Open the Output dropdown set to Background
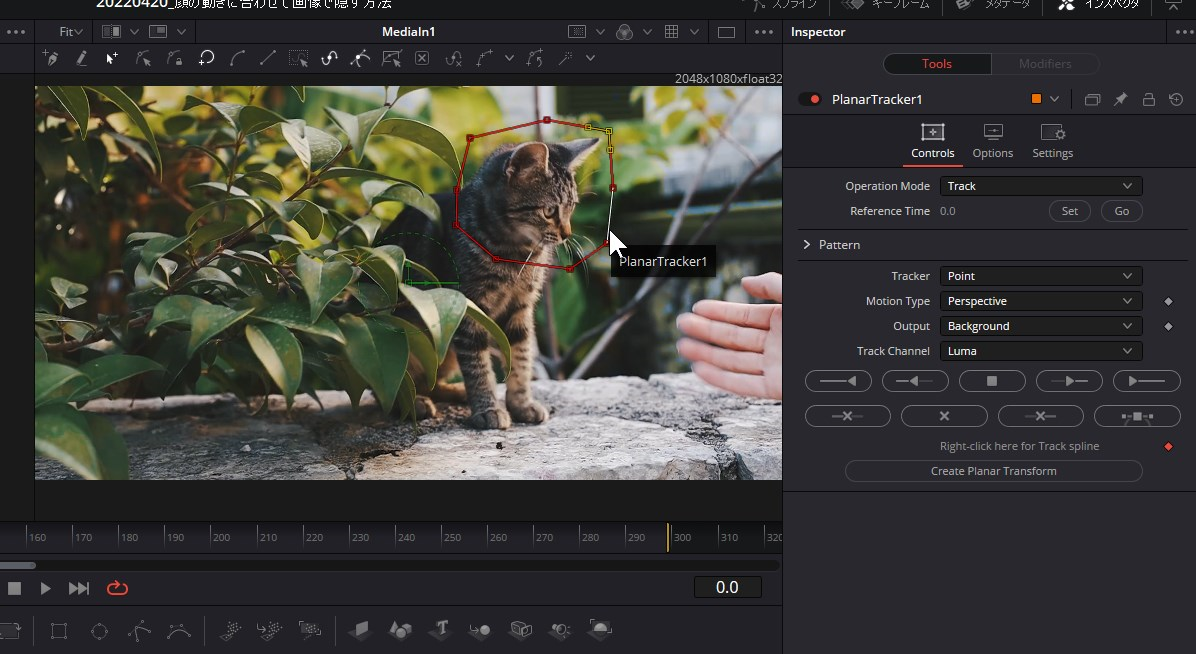 tap(1041, 327)
